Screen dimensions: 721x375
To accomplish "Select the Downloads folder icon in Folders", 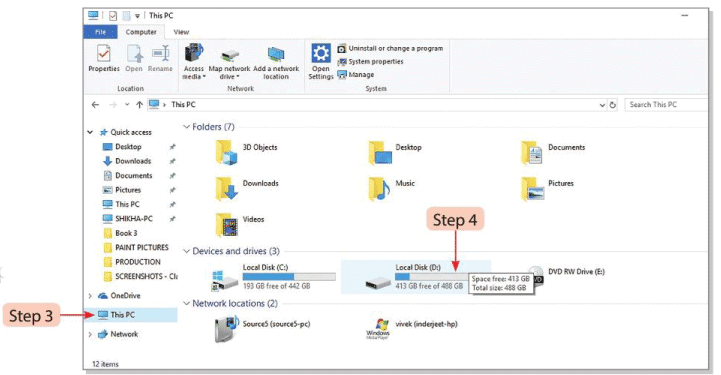I will point(226,188).
